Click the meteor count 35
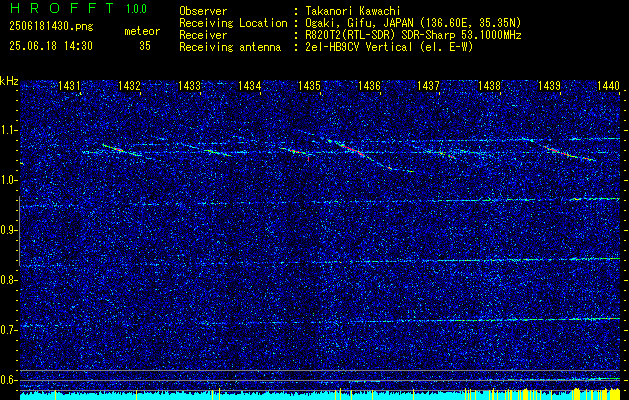This screenshot has height=400, width=629. (x=145, y=46)
